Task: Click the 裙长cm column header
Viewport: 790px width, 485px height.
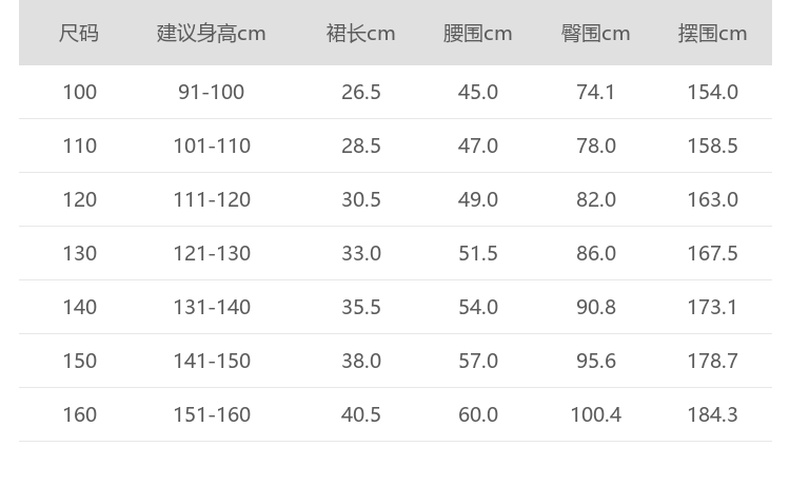Action: (361, 34)
